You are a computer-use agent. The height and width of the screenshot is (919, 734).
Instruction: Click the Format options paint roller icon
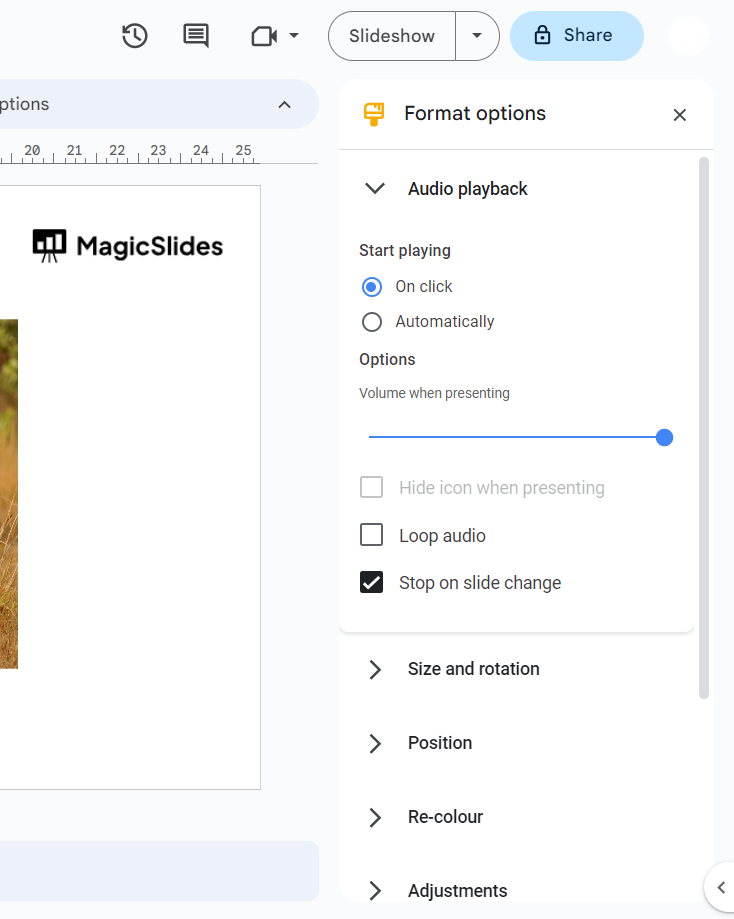tap(374, 114)
